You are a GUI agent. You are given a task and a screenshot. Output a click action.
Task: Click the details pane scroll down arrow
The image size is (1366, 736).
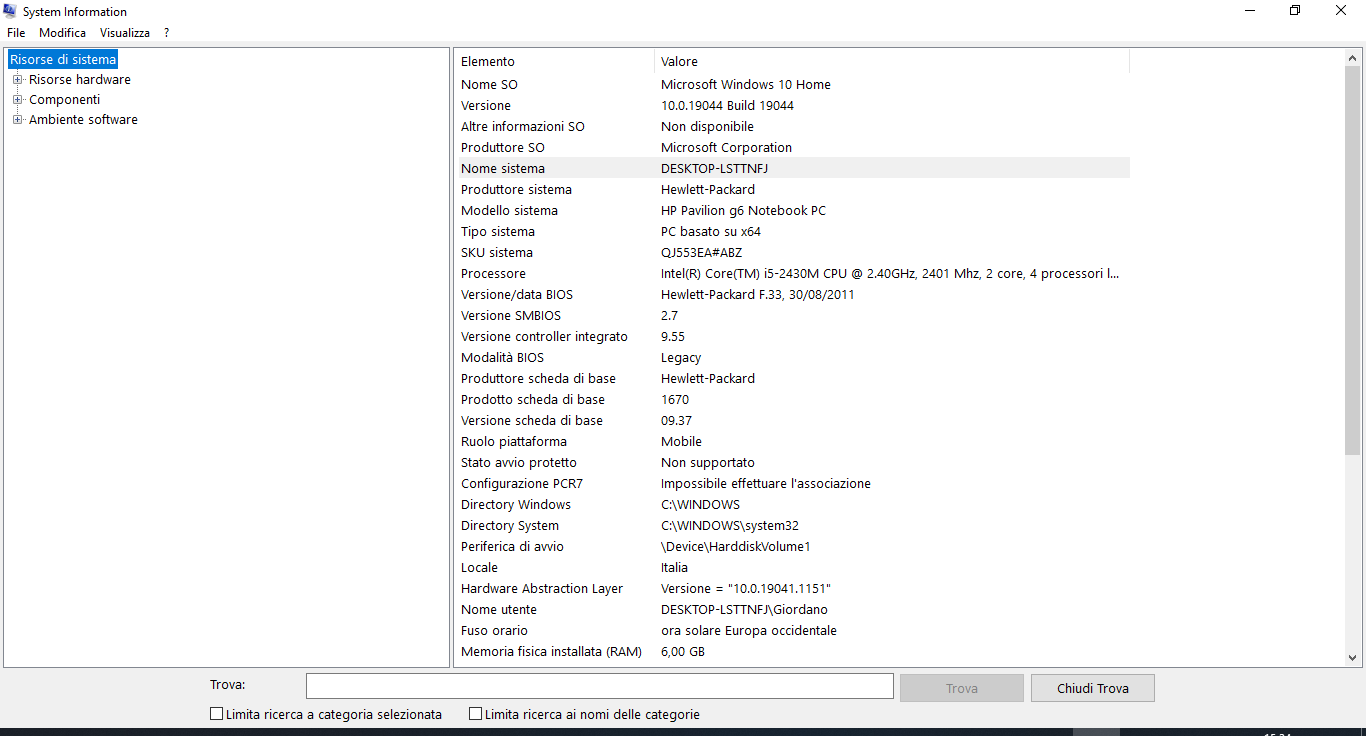coord(1353,658)
